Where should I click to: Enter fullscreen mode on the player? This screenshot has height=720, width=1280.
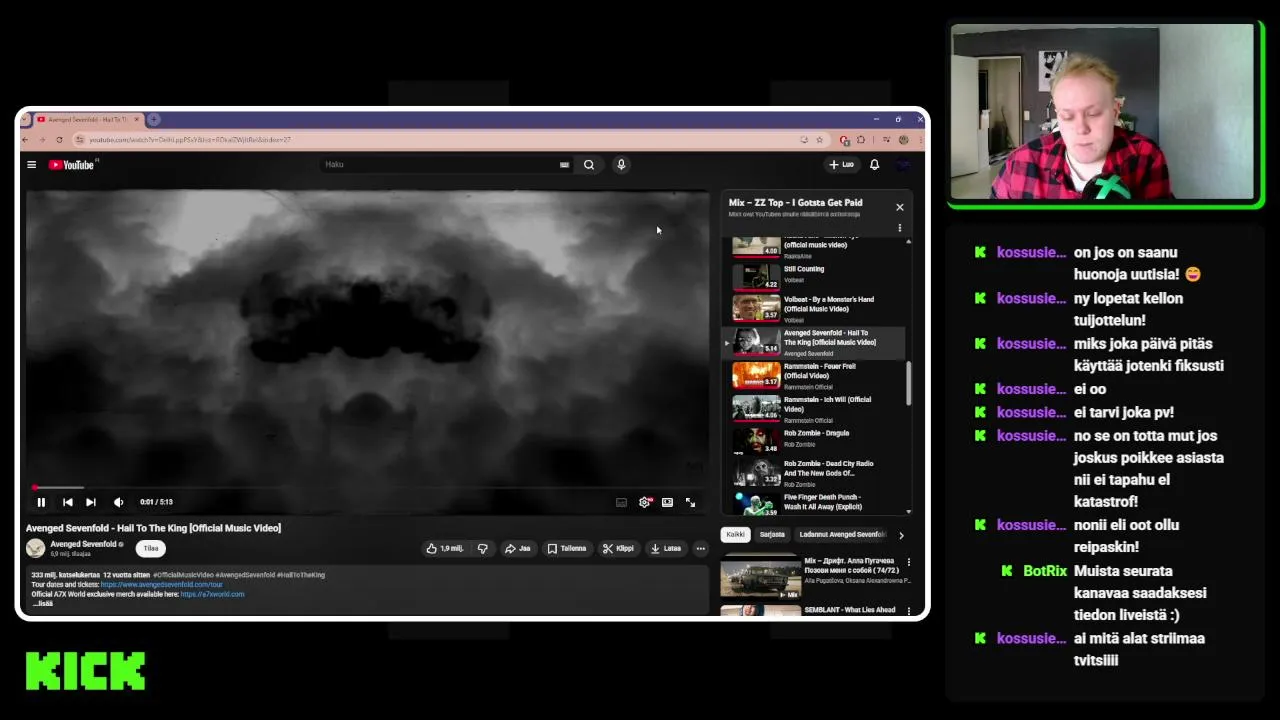(x=690, y=502)
